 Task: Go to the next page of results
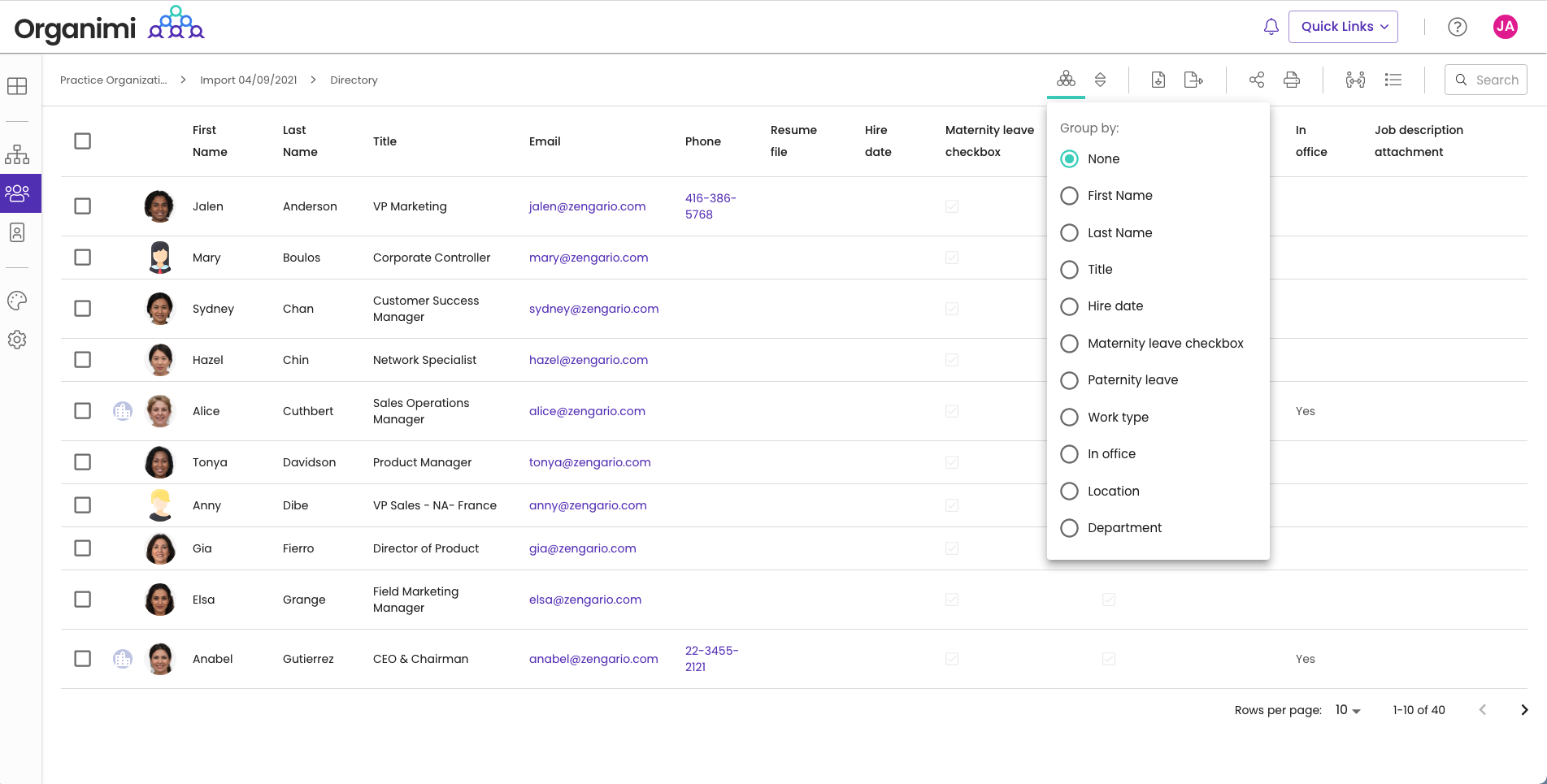[1524, 710]
